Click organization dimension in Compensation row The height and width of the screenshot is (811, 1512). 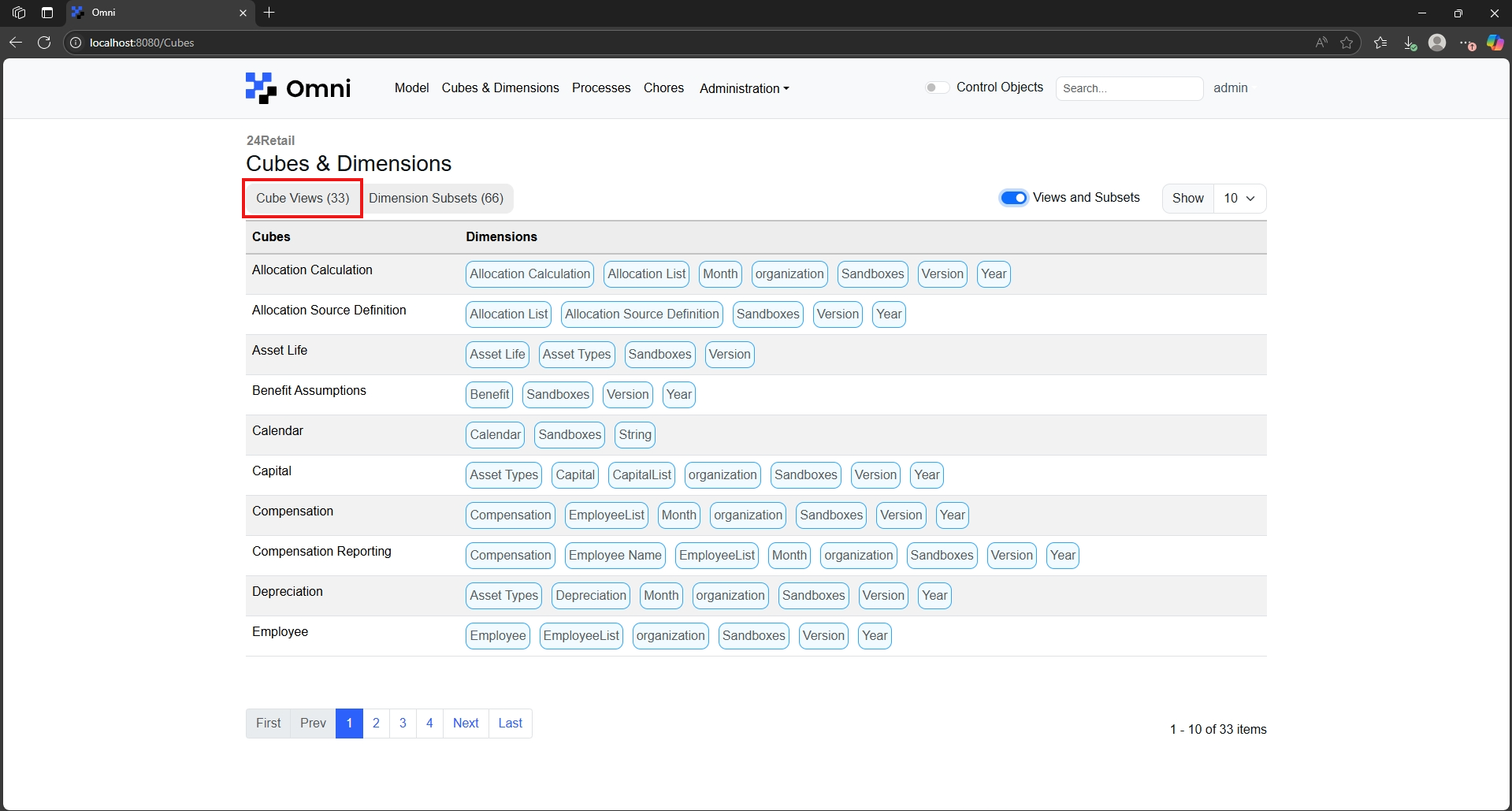tap(749, 515)
